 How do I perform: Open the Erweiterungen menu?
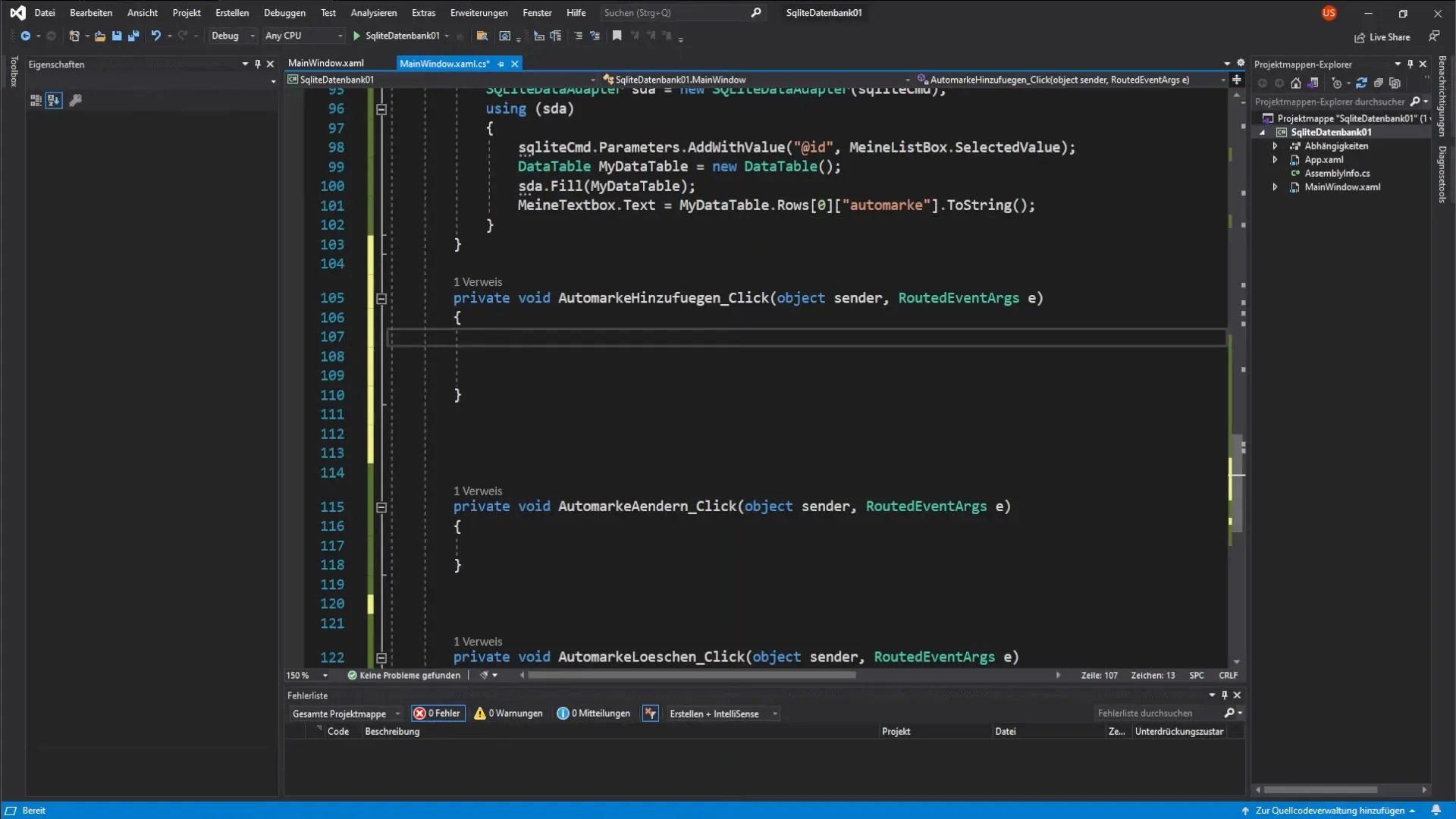(x=479, y=13)
